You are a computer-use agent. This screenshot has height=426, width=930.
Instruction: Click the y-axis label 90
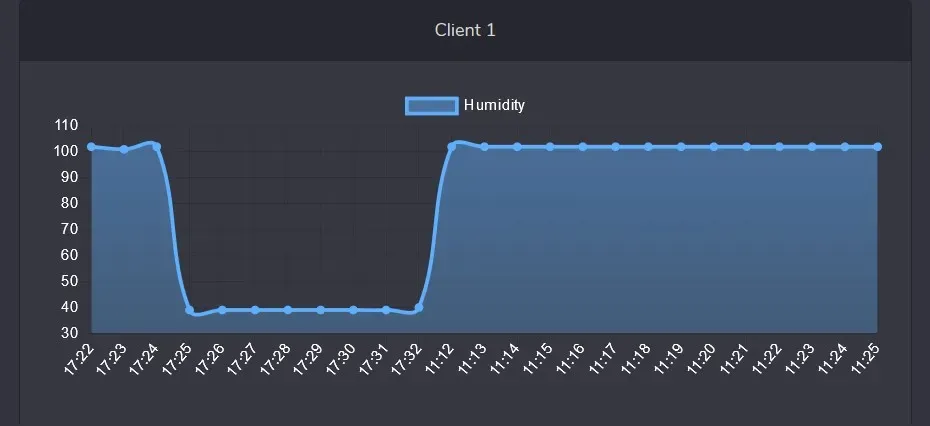(70, 177)
